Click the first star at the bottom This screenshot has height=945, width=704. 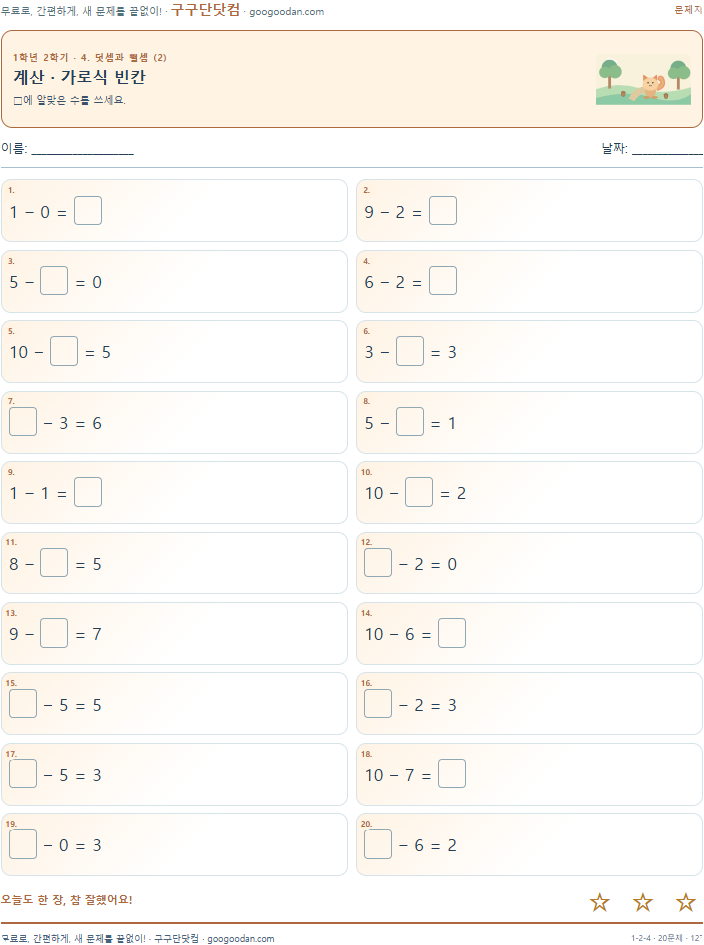(599, 902)
